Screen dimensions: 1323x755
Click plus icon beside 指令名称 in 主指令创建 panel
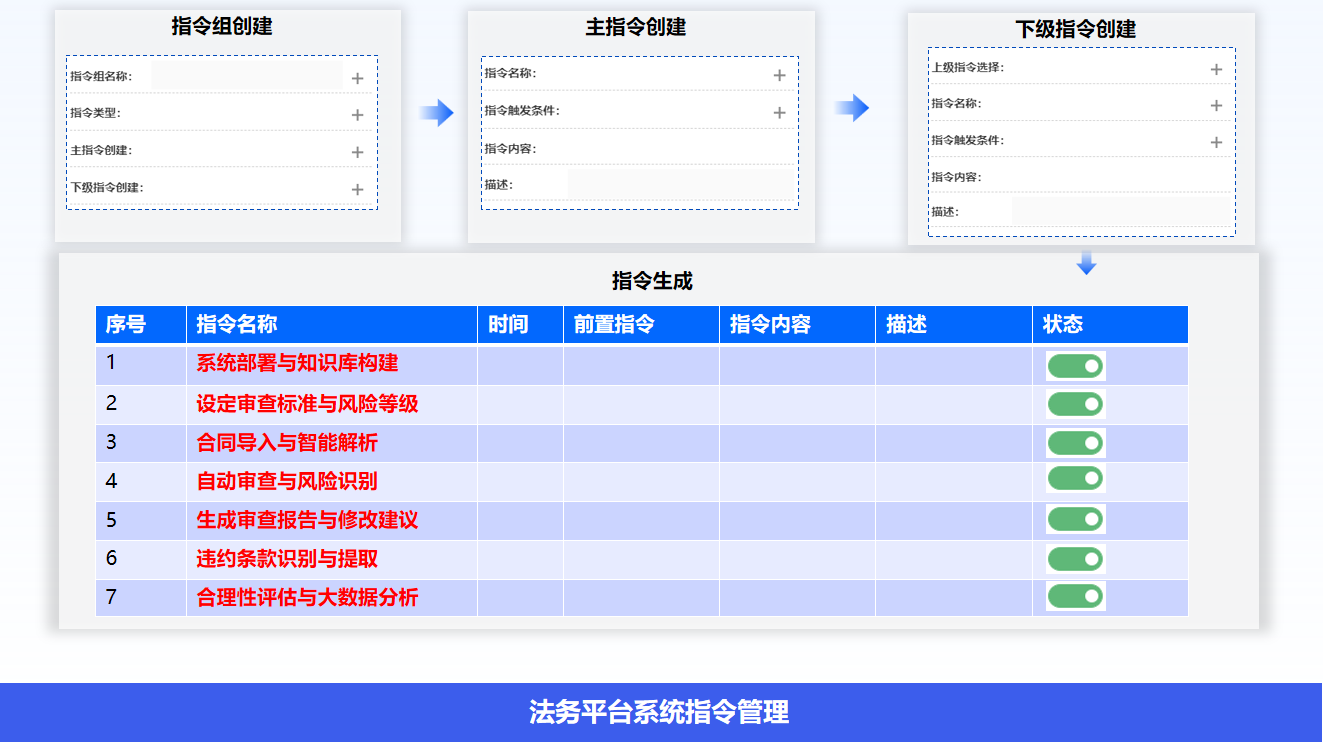[x=779, y=75]
